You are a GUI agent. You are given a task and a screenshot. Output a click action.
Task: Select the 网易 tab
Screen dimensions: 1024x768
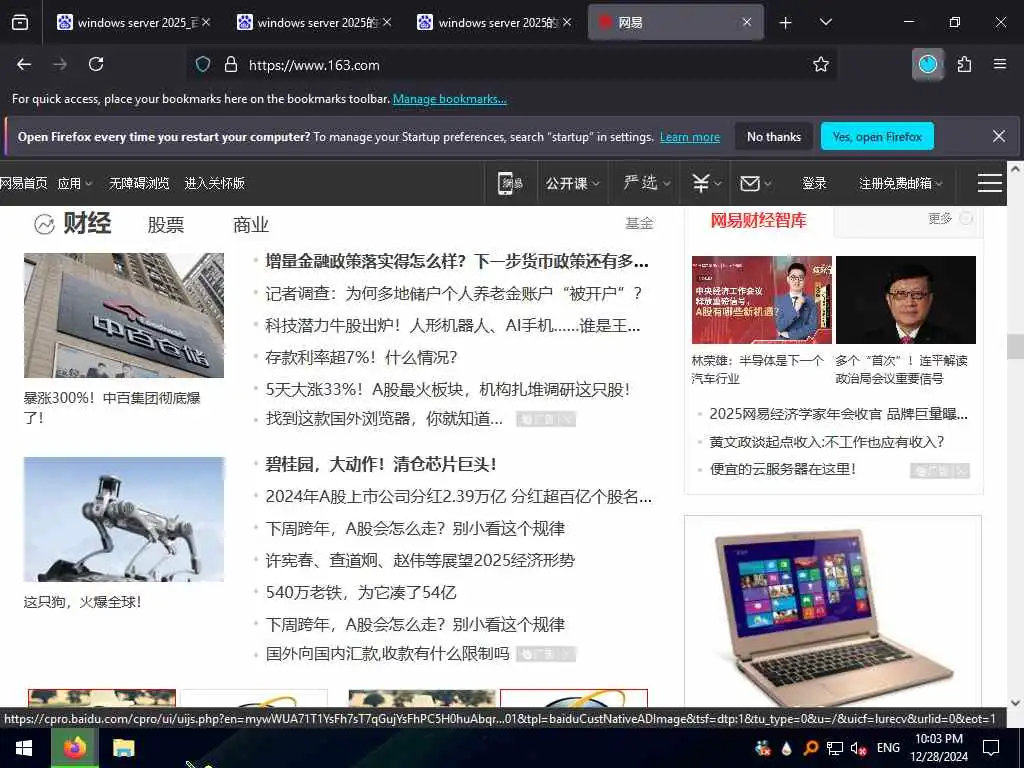pos(675,22)
